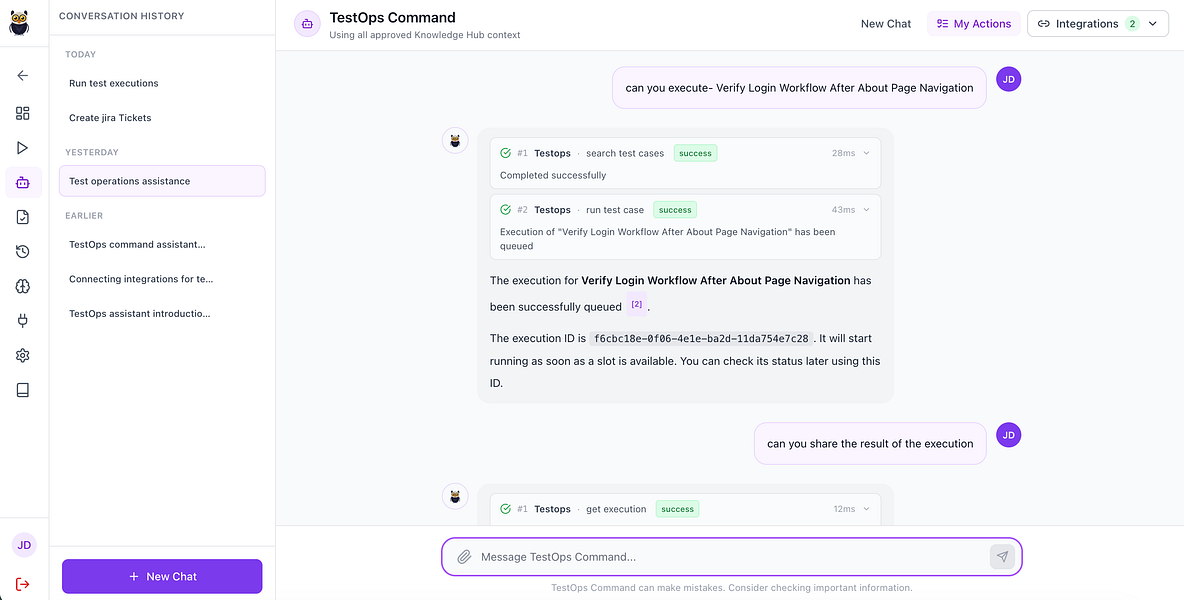
Task: Expand the run test case step chevron
Action: pos(866,209)
